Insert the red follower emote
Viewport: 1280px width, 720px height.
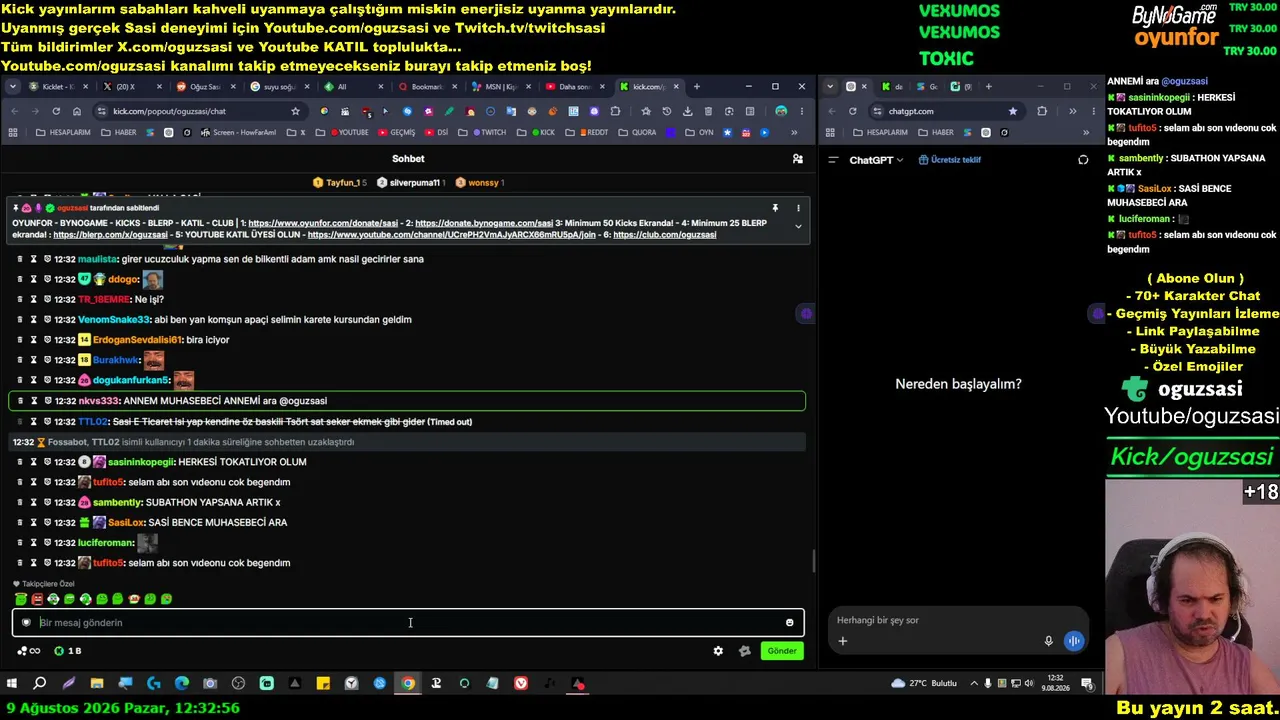[37, 599]
